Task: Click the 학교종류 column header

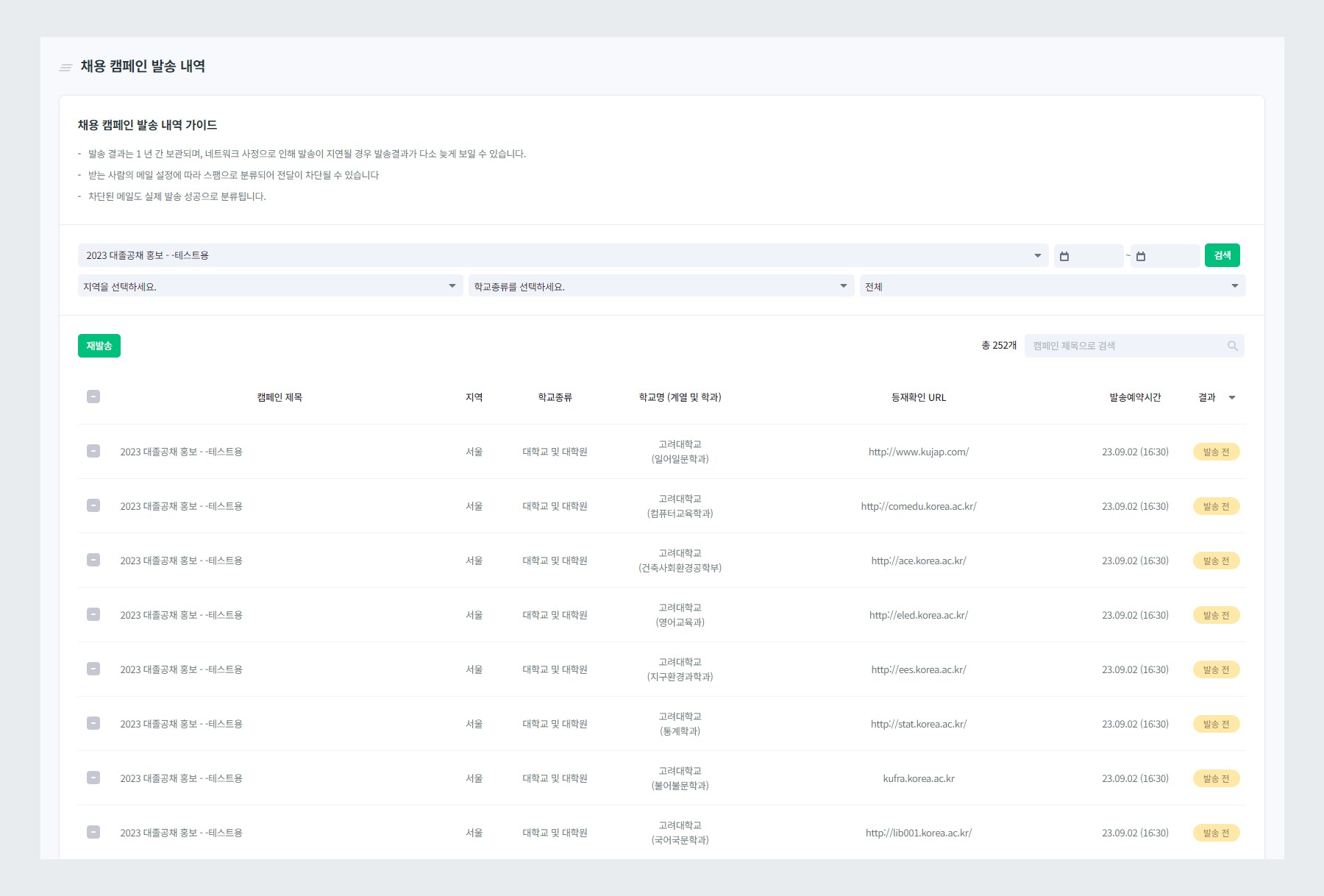Action: click(x=555, y=397)
